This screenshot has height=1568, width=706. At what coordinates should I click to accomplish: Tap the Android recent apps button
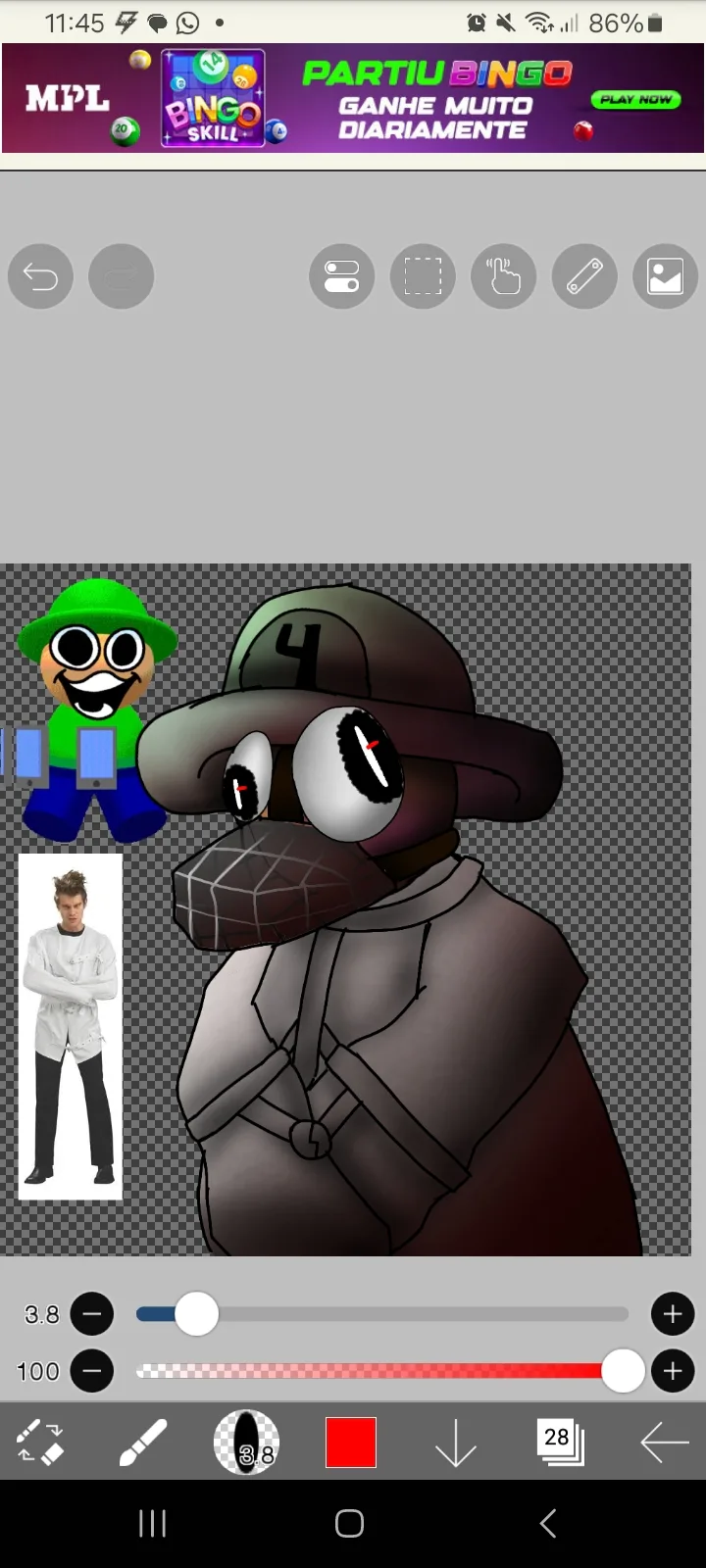(x=152, y=1524)
